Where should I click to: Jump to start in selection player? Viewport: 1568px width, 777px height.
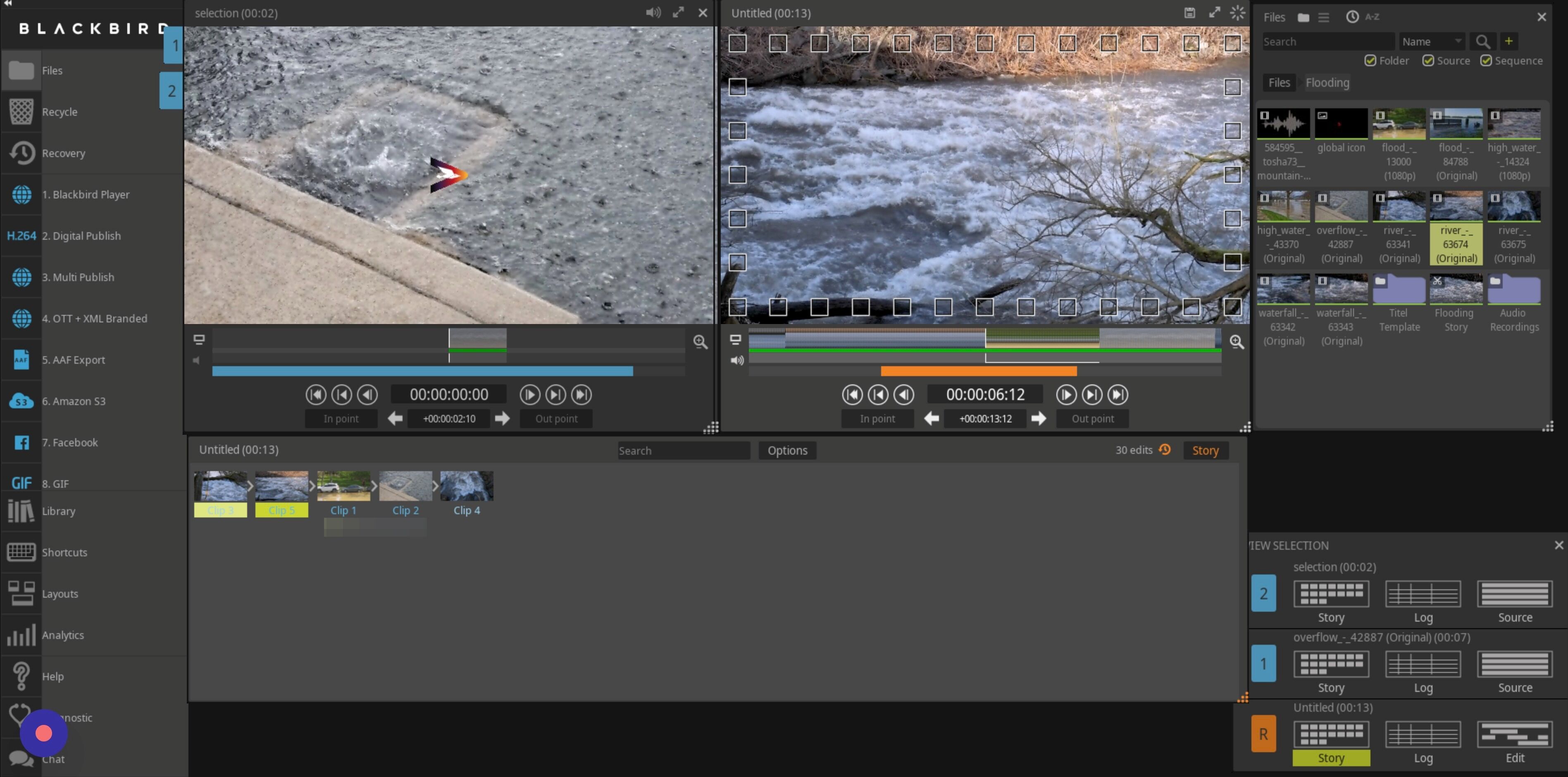315,395
